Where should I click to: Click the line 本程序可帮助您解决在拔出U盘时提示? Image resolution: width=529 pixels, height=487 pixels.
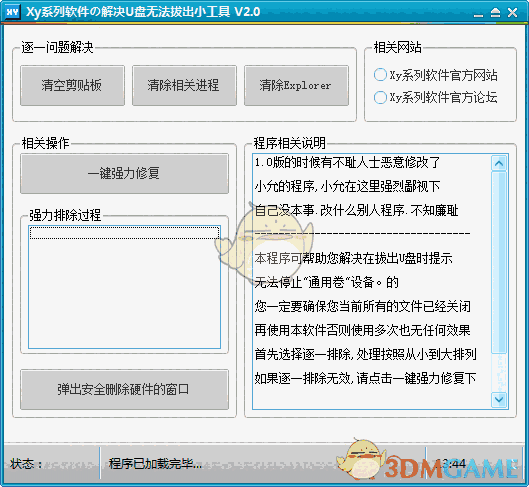click(353, 258)
